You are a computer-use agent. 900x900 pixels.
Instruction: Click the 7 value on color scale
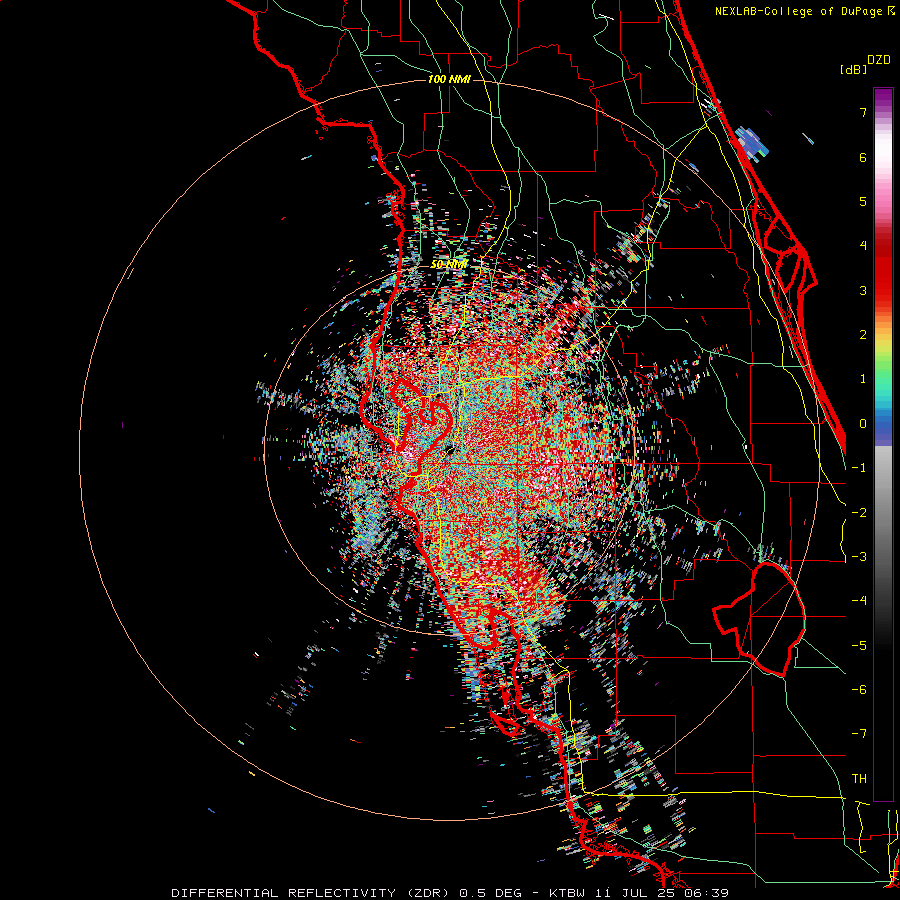[863, 112]
